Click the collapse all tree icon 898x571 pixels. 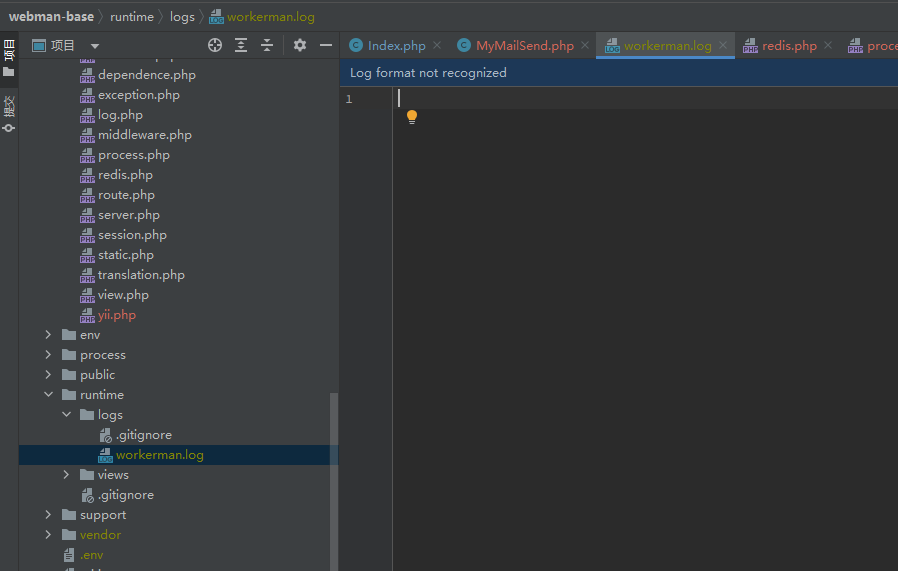pos(267,45)
